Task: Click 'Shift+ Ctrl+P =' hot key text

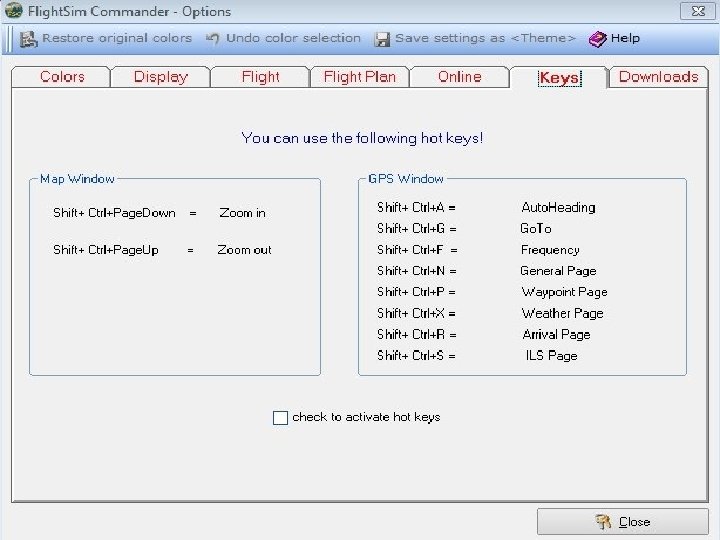Action: point(416,292)
